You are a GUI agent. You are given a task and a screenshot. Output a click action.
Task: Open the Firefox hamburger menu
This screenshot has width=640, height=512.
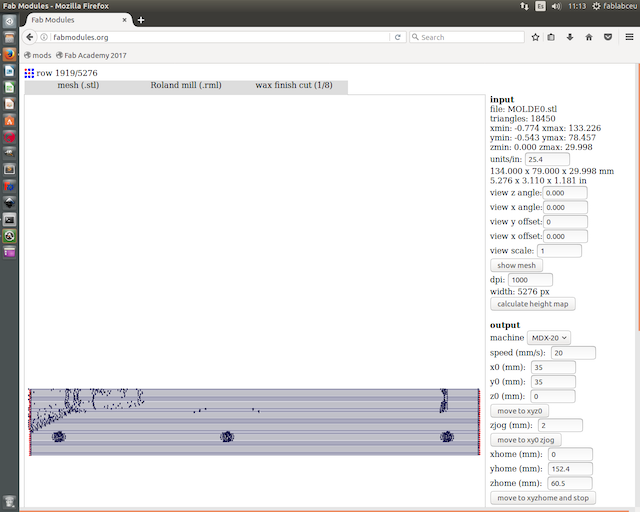coord(629,37)
